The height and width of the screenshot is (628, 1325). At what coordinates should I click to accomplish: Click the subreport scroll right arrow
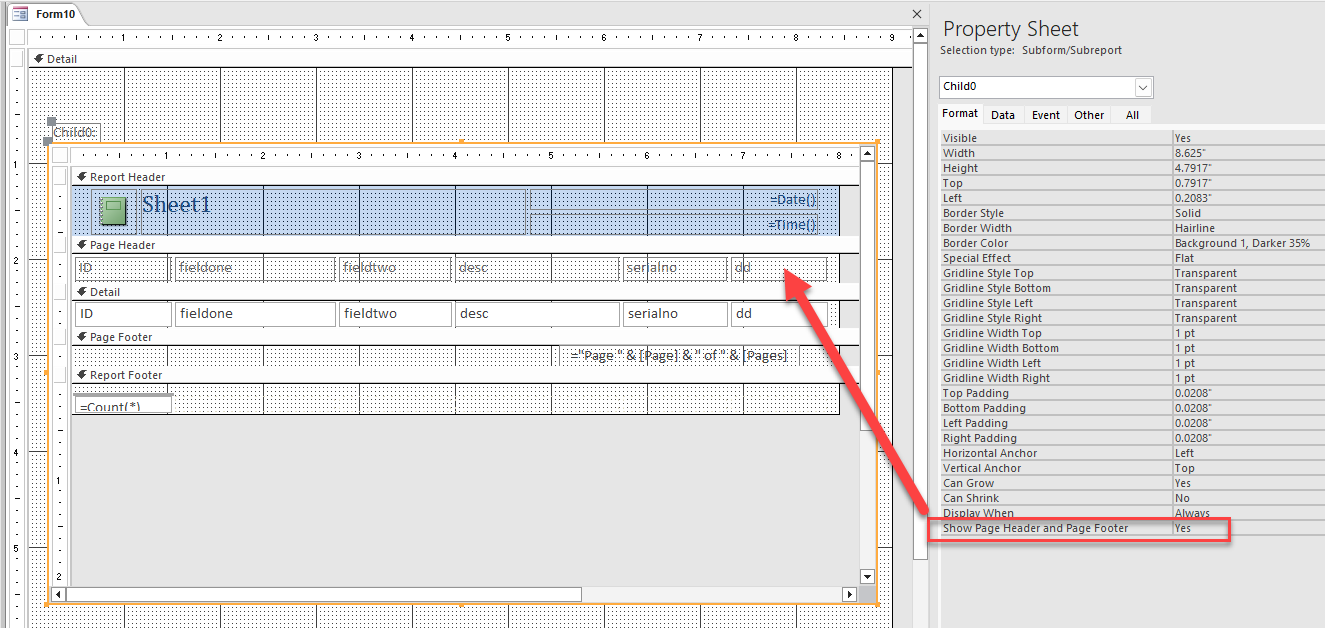click(x=850, y=594)
